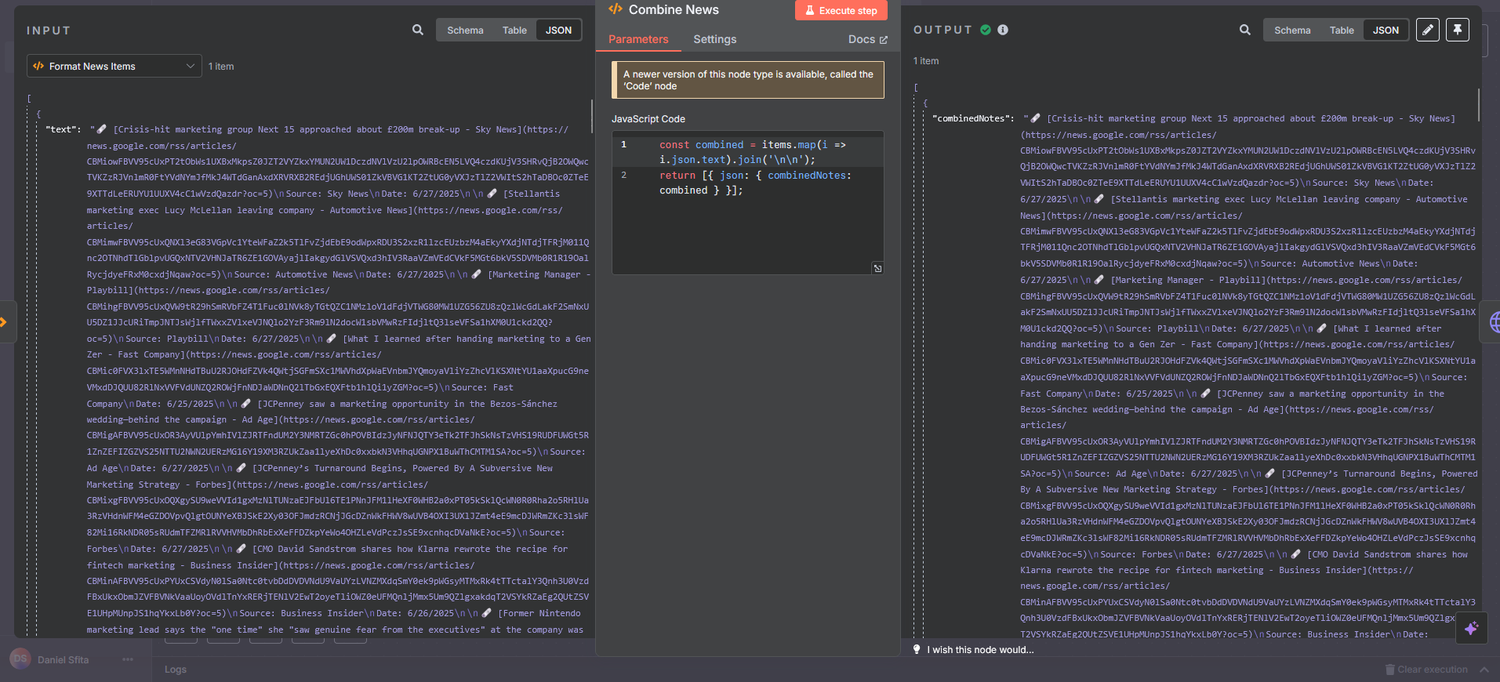1500x682 pixels.
Task: Open the Daniel Sfita options menu
Action: pos(127,659)
